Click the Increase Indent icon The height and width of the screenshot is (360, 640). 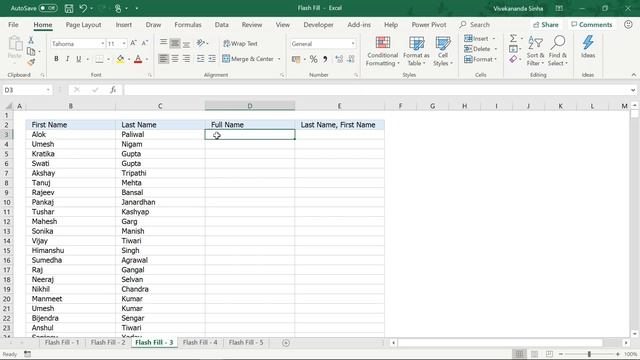click(212, 59)
